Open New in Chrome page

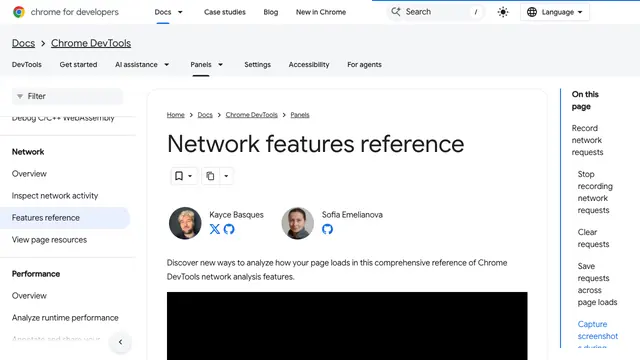pos(321,12)
